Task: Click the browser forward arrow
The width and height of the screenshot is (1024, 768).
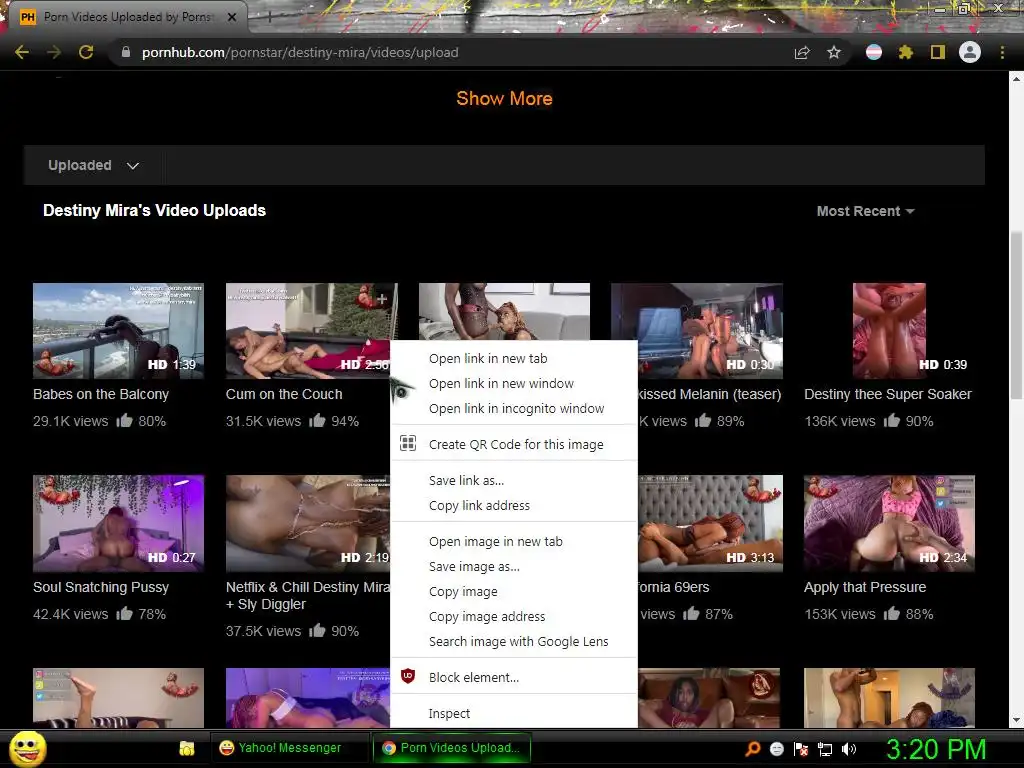Action: pyautogui.click(x=54, y=52)
